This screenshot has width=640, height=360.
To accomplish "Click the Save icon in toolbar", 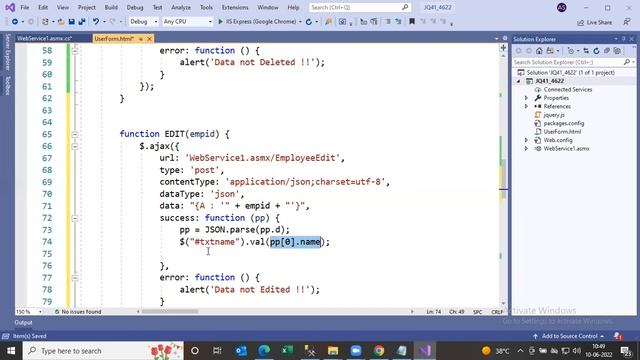I will click(71, 22).
